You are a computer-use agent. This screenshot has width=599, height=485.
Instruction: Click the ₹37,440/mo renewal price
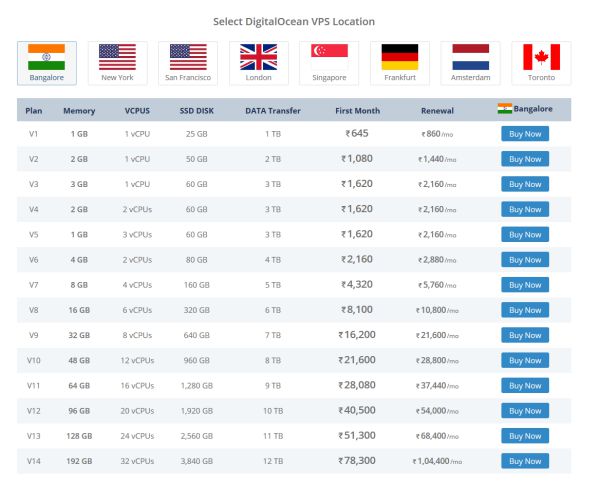(x=437, y=386)
